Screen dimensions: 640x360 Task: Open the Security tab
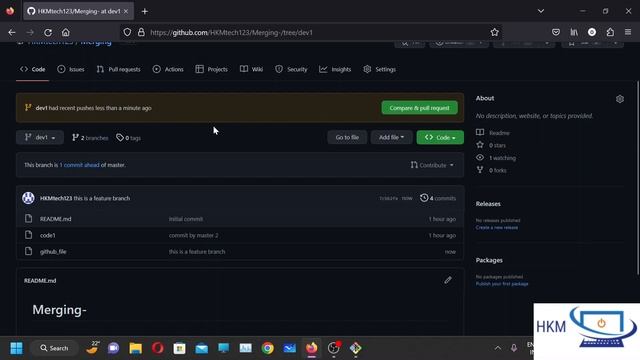point(291,69)
